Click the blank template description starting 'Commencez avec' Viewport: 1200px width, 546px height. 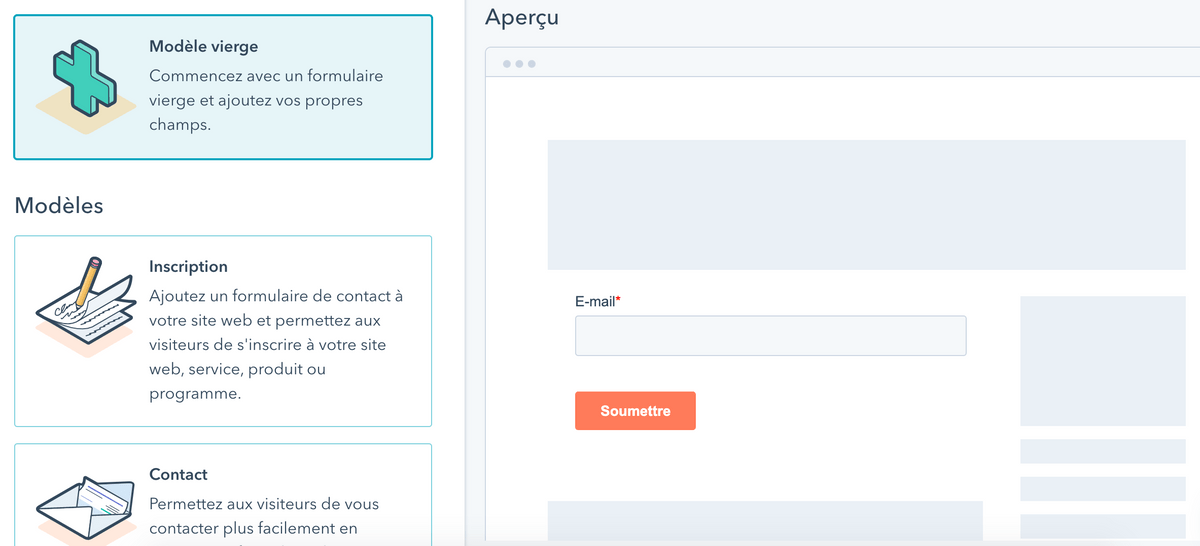point(266,100)
